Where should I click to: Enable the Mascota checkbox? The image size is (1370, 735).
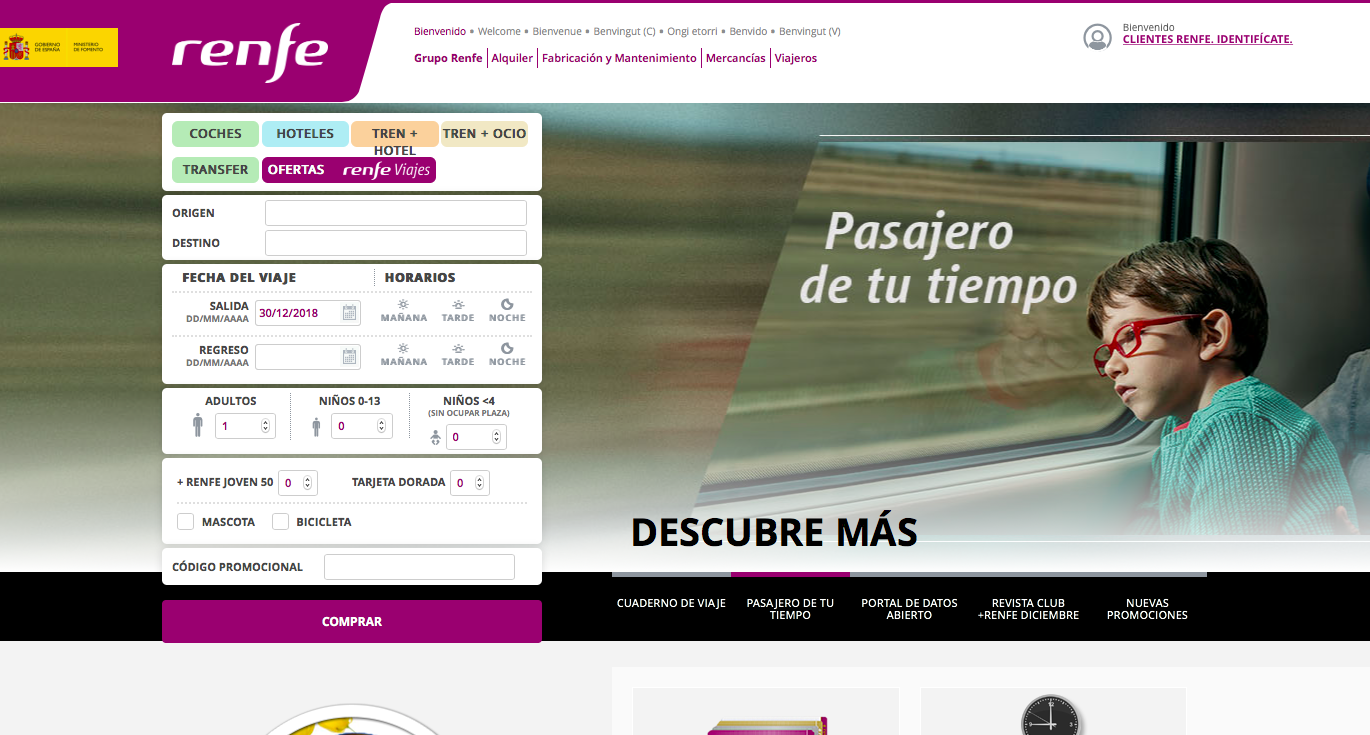click(x=186, y=522)
